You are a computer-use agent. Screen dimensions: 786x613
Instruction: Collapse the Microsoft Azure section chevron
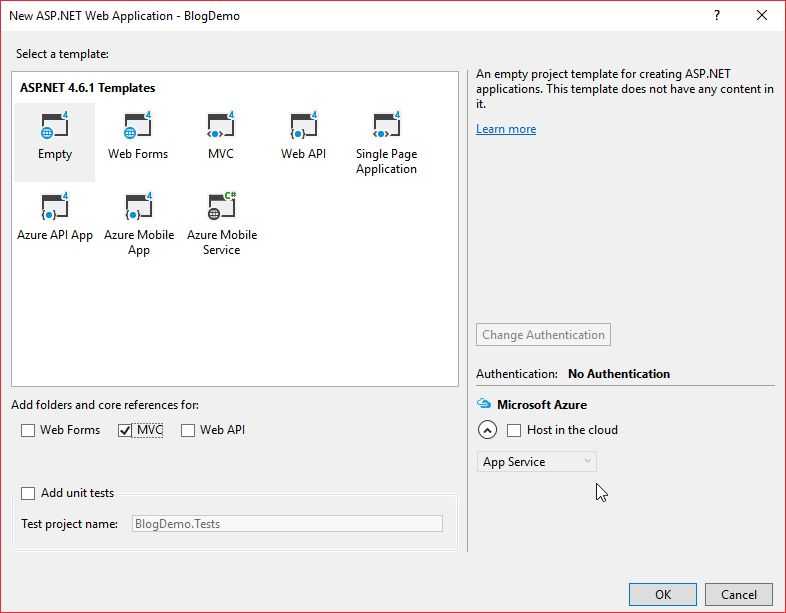coord(487,430)
